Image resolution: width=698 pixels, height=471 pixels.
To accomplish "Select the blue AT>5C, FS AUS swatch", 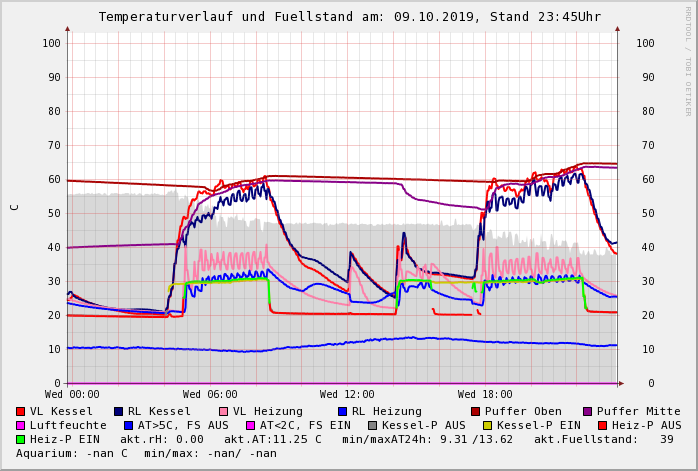I will (129, 425).
